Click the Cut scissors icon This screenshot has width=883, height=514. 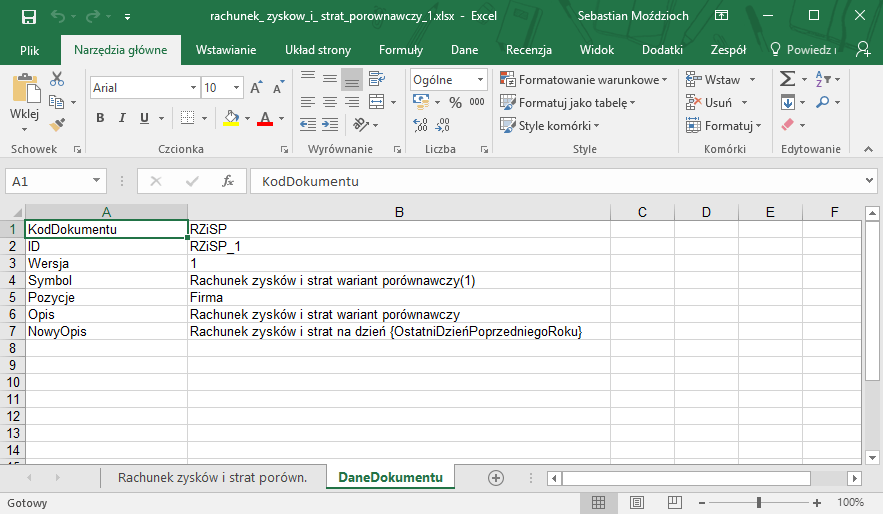57,79
